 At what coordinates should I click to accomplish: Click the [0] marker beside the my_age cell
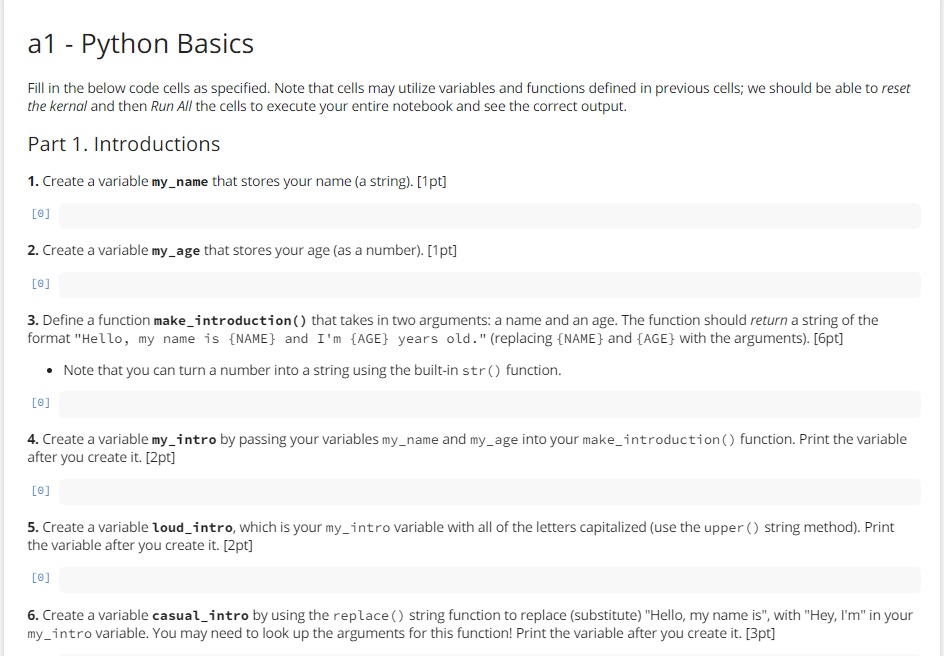[x=40, y=282]
